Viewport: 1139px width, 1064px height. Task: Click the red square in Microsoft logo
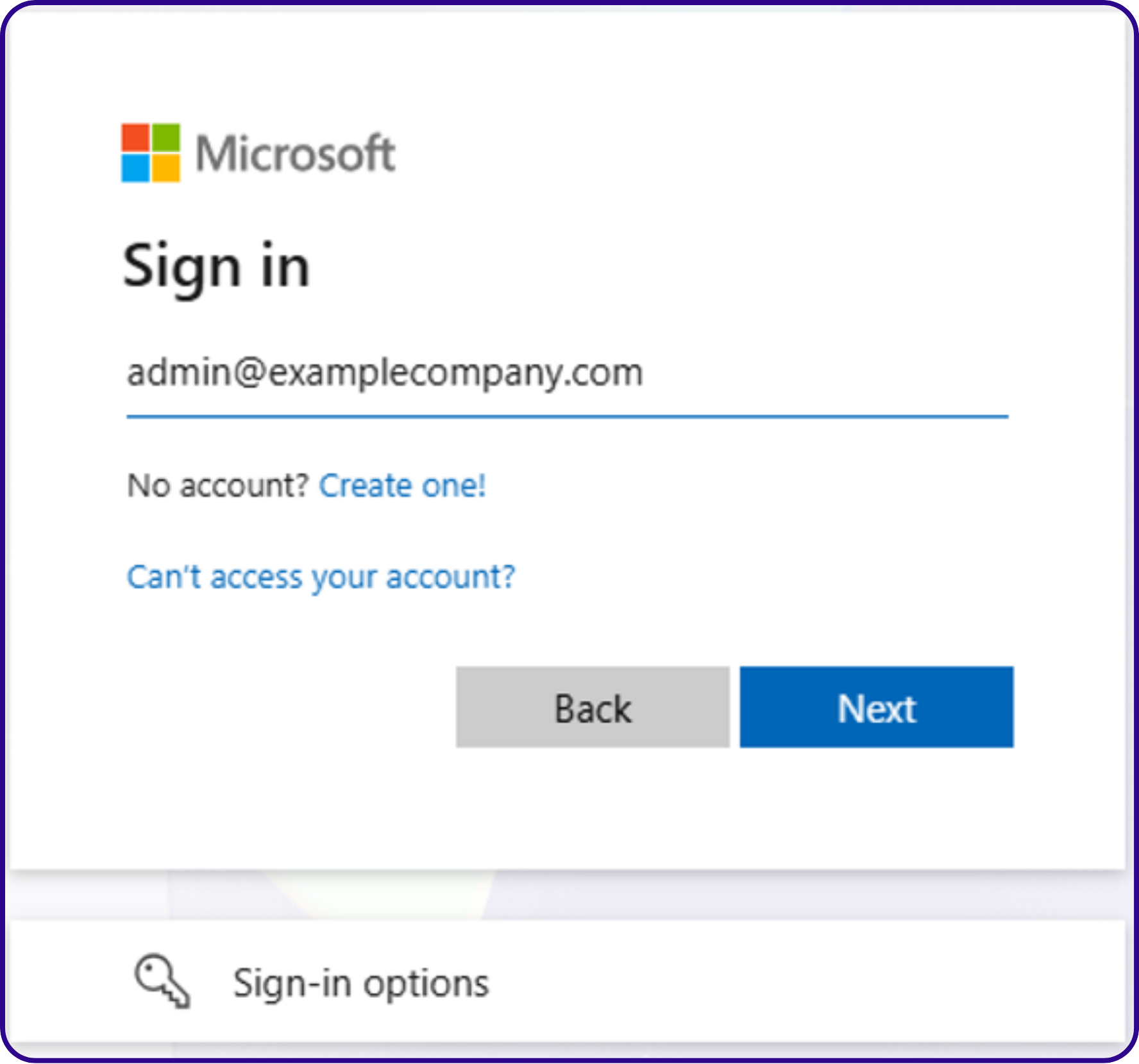135,137
